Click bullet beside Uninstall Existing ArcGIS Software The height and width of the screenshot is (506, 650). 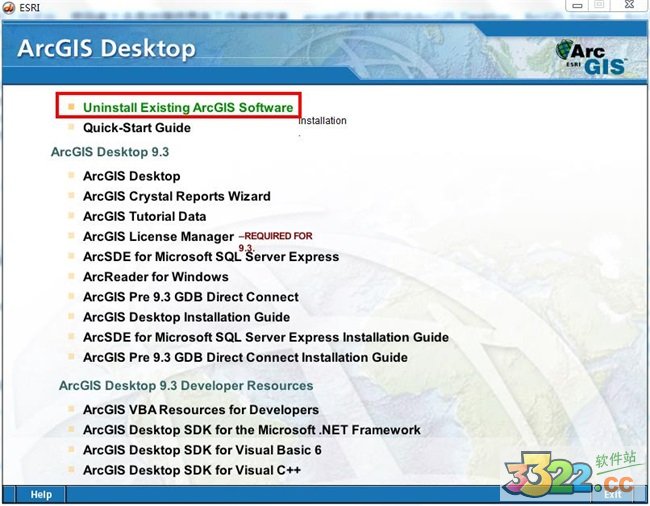pyautogui.click(x=71, y=107)
